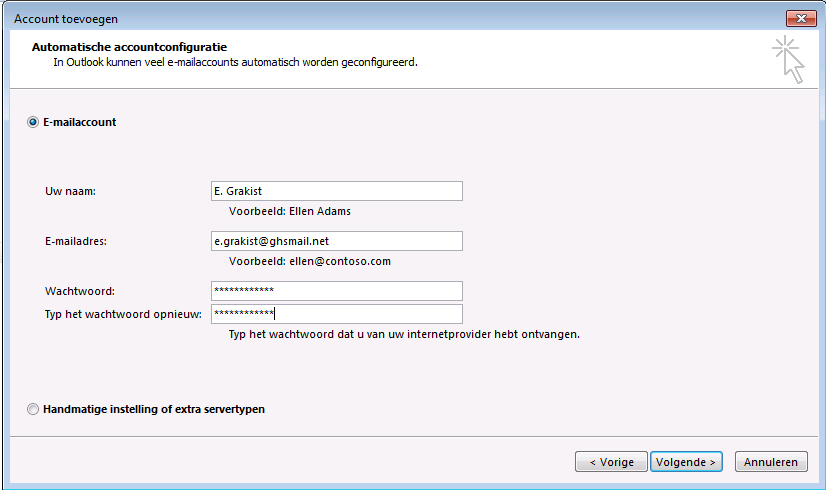Click the 'Uw naam:' label

[x=71, y=191]
